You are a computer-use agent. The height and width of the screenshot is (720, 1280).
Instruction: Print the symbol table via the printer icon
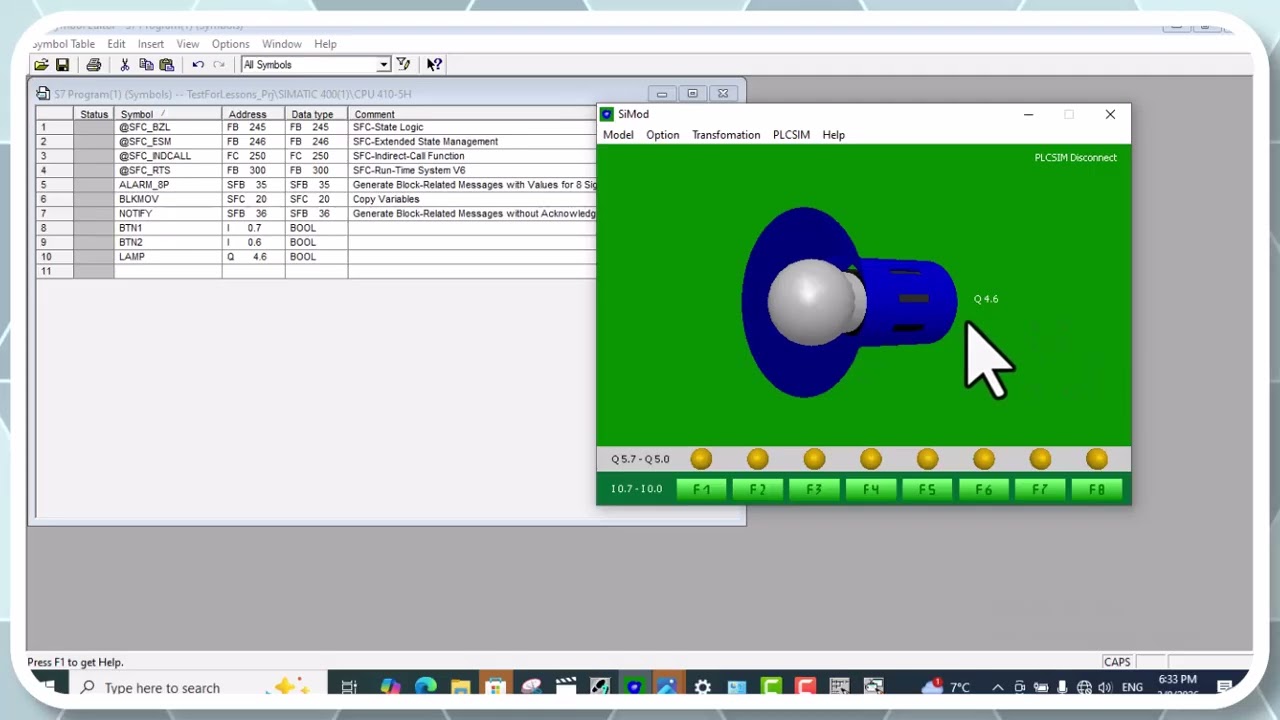point(93,65)
